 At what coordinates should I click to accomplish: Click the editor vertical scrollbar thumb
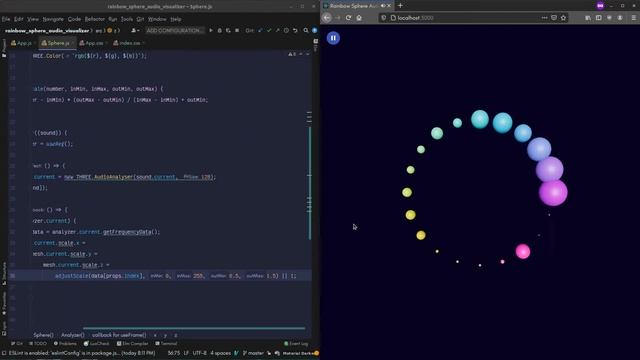click(x=310, y=183)
